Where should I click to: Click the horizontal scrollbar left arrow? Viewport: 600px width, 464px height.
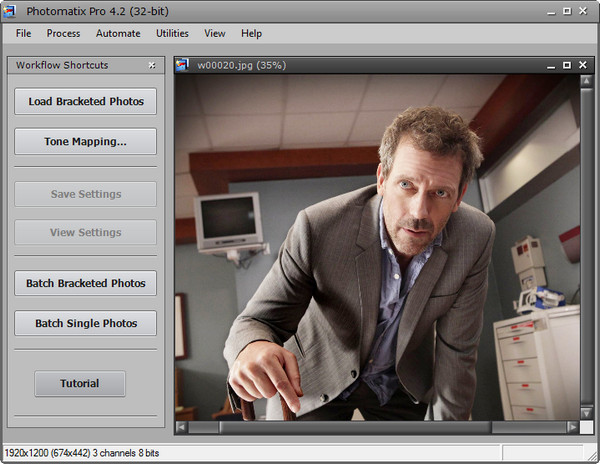click(181, 427)
